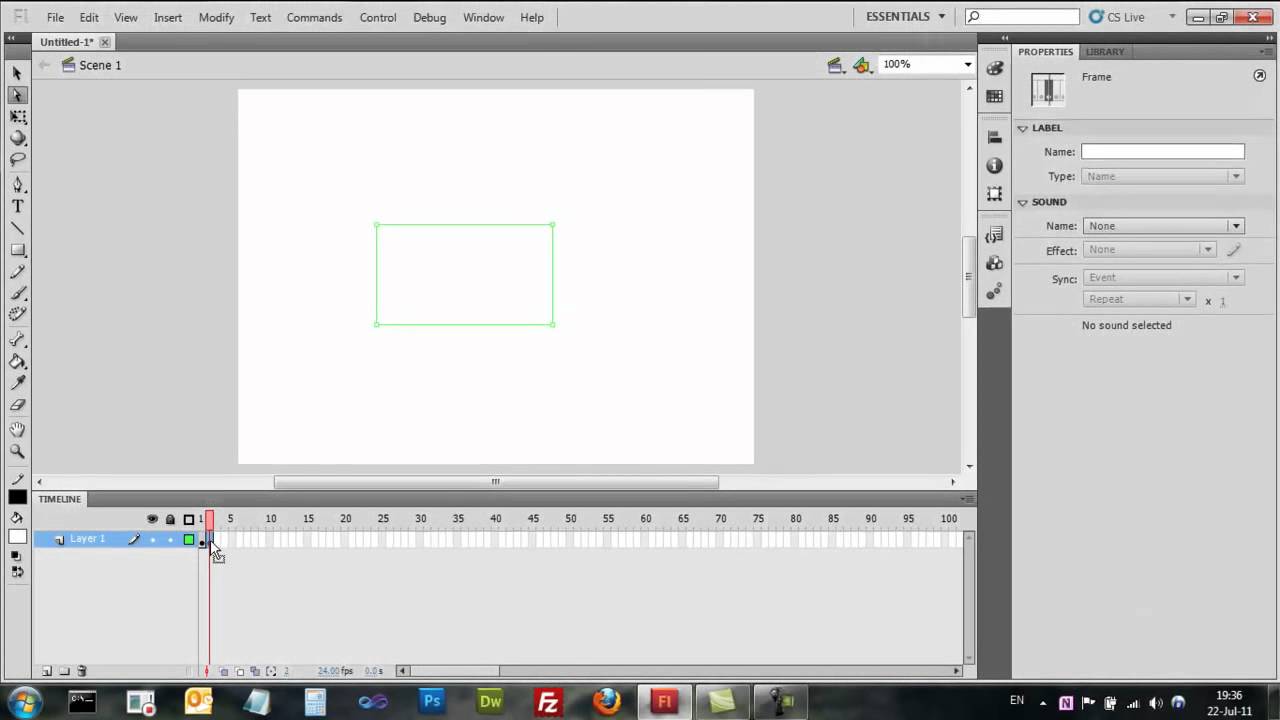1280x720 pixels.
Task: Click the fill color white swatch
Action: tap(17, 537)
